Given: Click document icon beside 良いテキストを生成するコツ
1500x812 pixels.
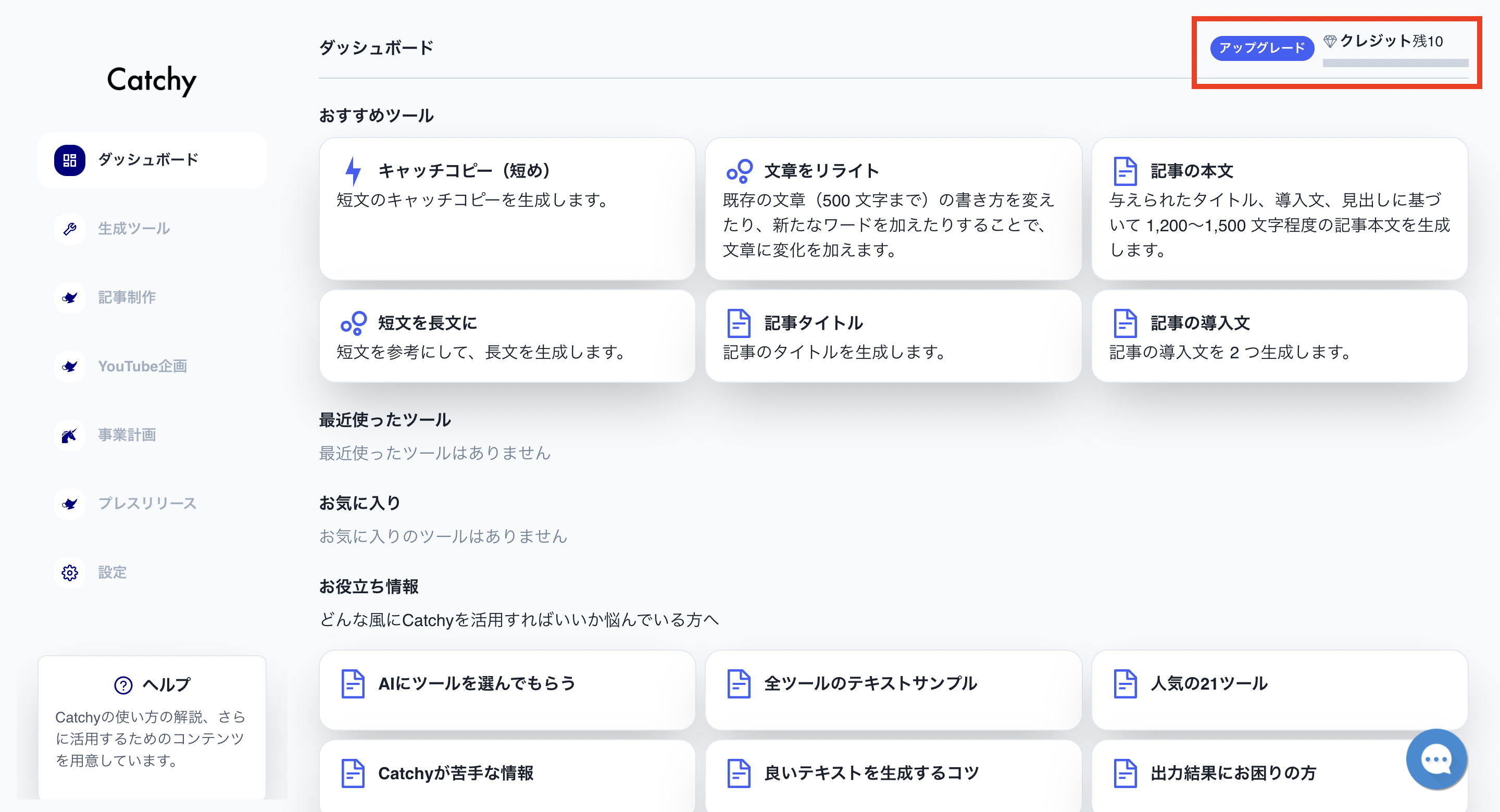Looking at the screenshot, I should click(739, 773).
